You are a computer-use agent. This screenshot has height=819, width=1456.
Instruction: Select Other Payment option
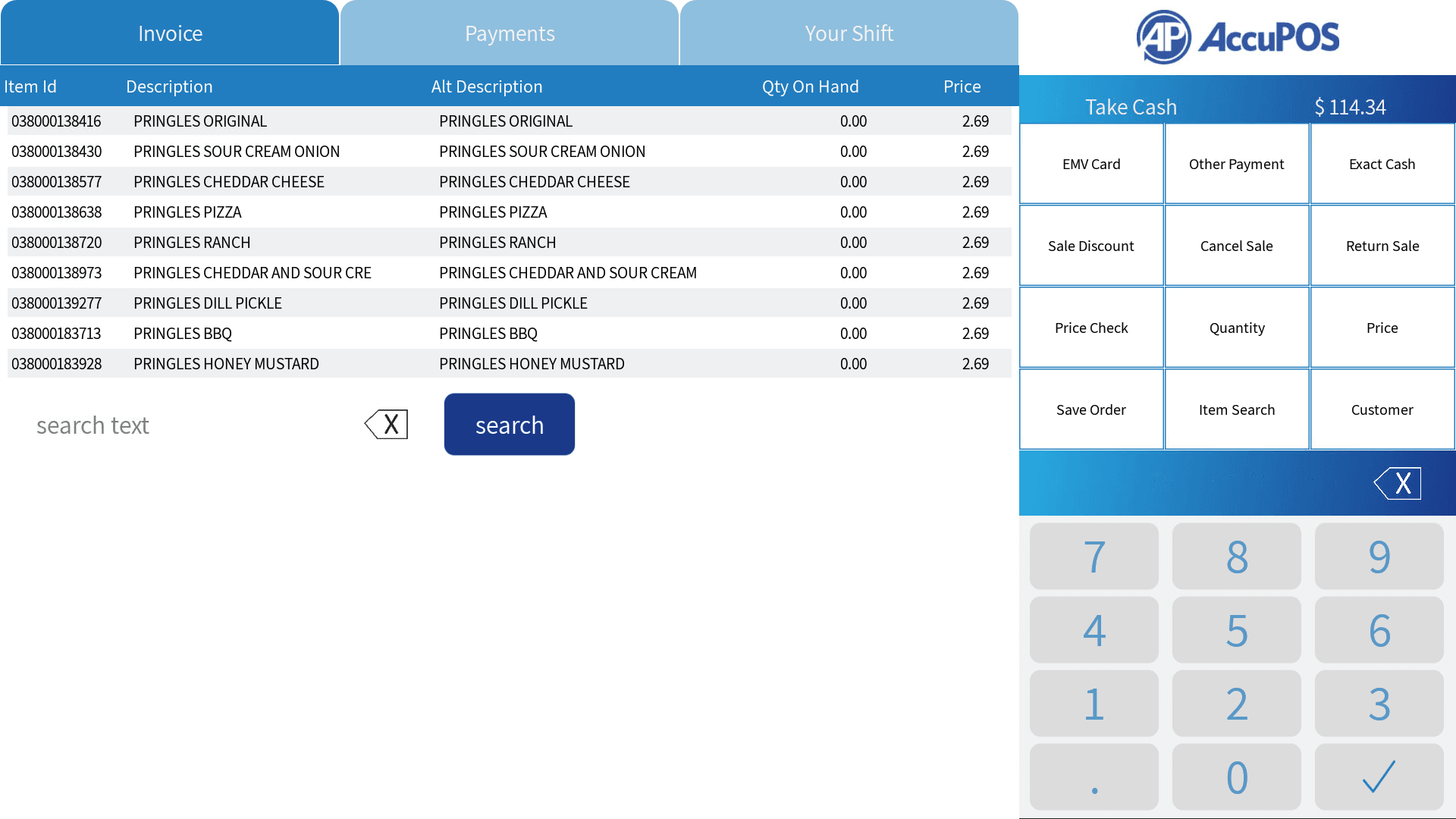[1236, 163]
